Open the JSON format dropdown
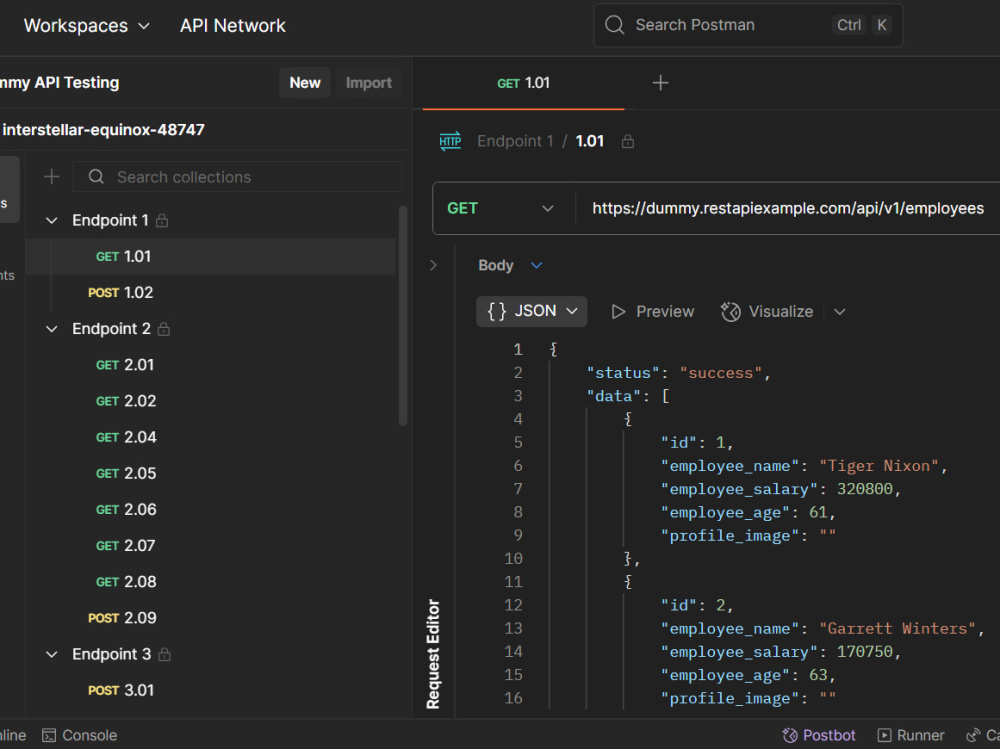Viewport: 1000px width, 749px height. point(531,311)
